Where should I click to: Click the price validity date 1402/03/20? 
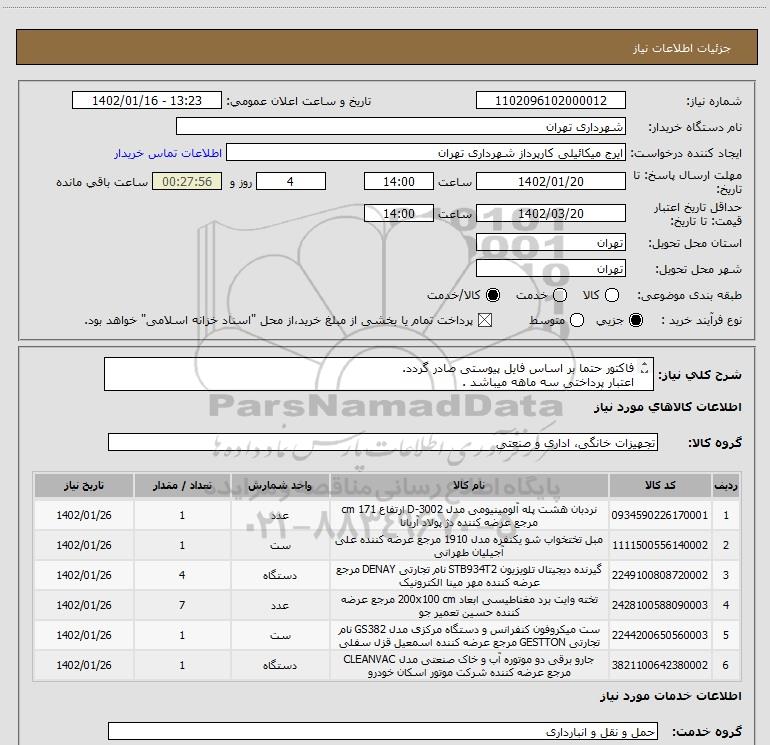[550, 213]
